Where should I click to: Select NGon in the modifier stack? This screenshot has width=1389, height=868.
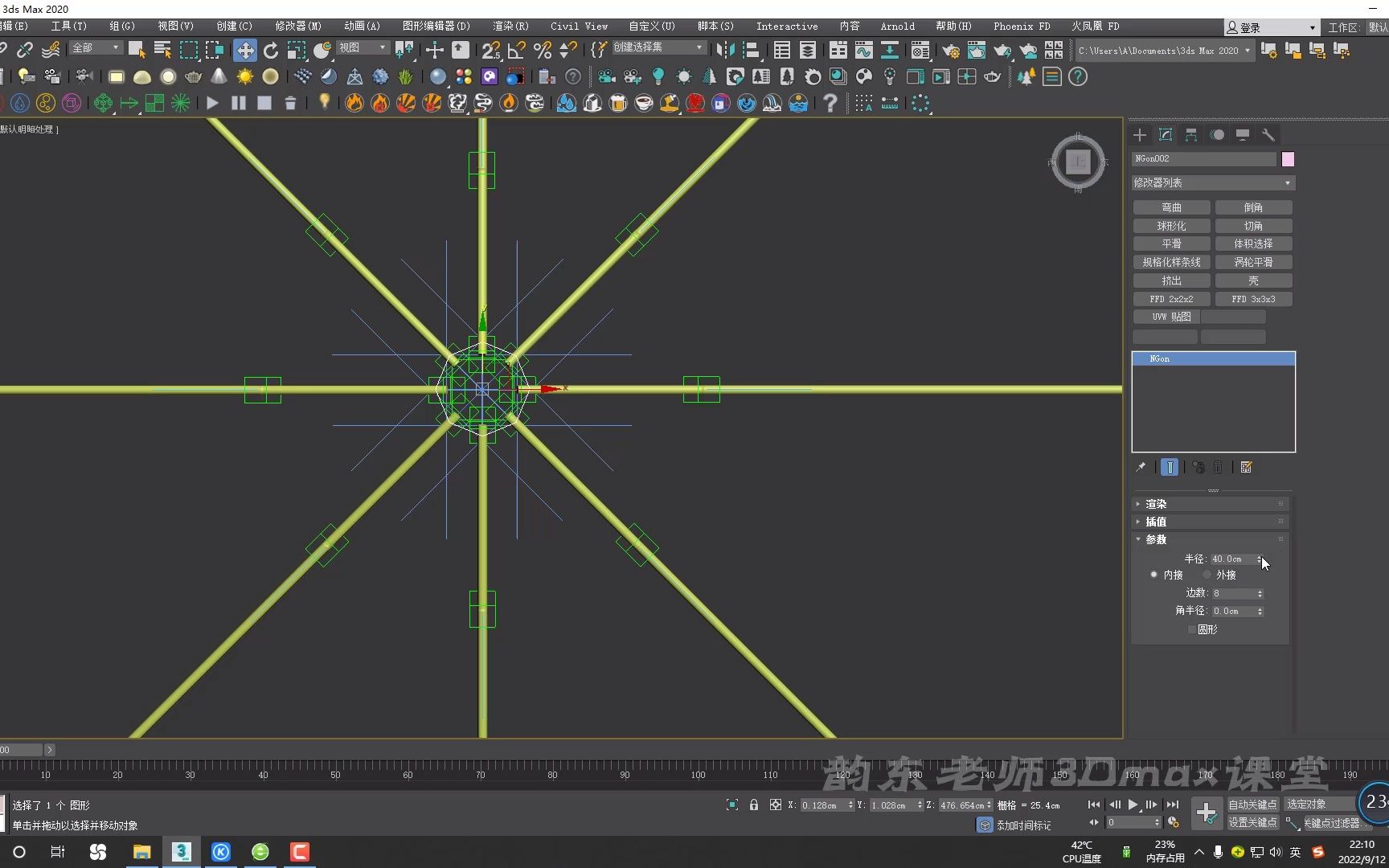(x=1161, y=358)
